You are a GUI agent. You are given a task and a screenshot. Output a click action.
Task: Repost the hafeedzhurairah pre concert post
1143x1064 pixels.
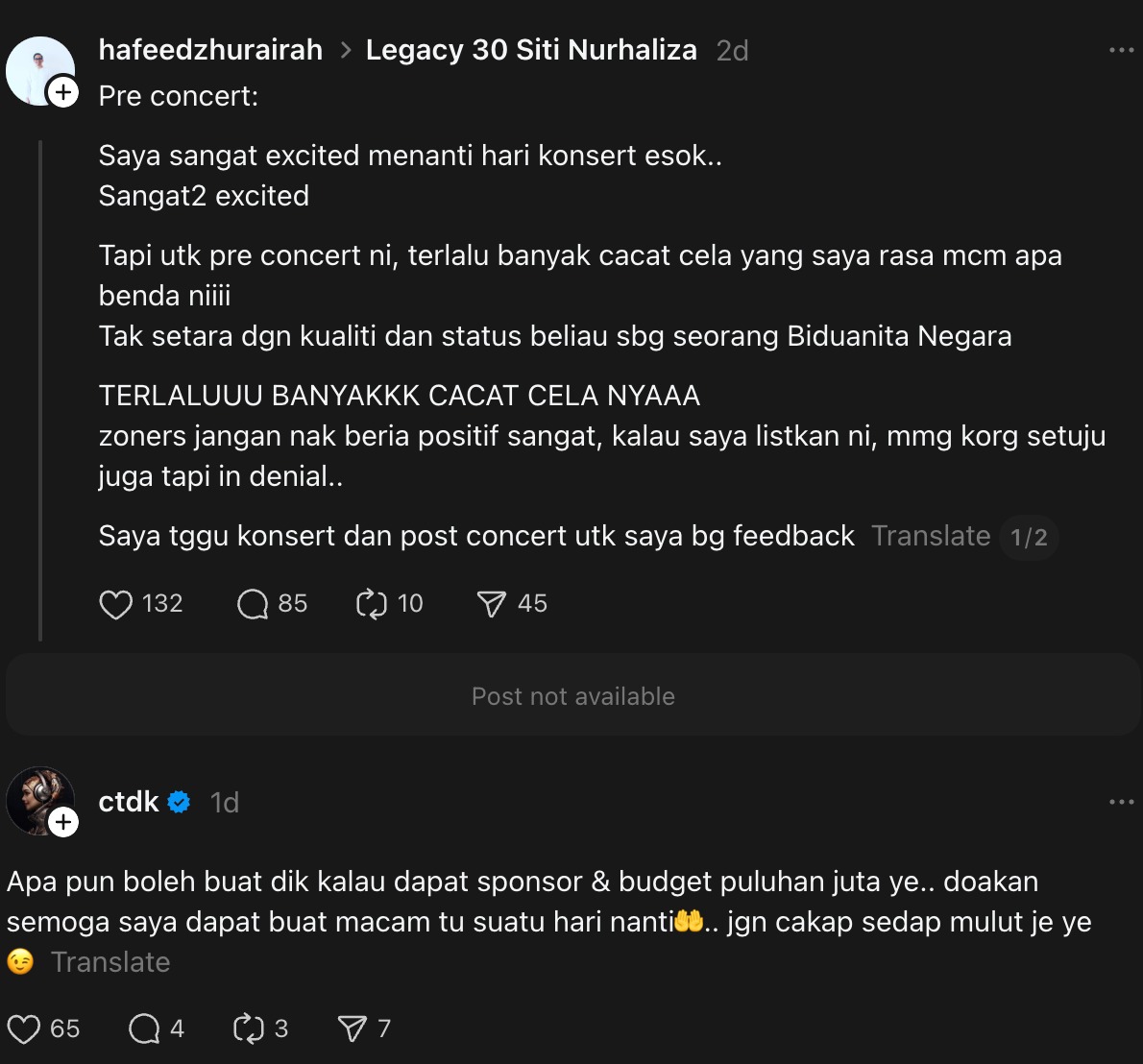point(372,604)
